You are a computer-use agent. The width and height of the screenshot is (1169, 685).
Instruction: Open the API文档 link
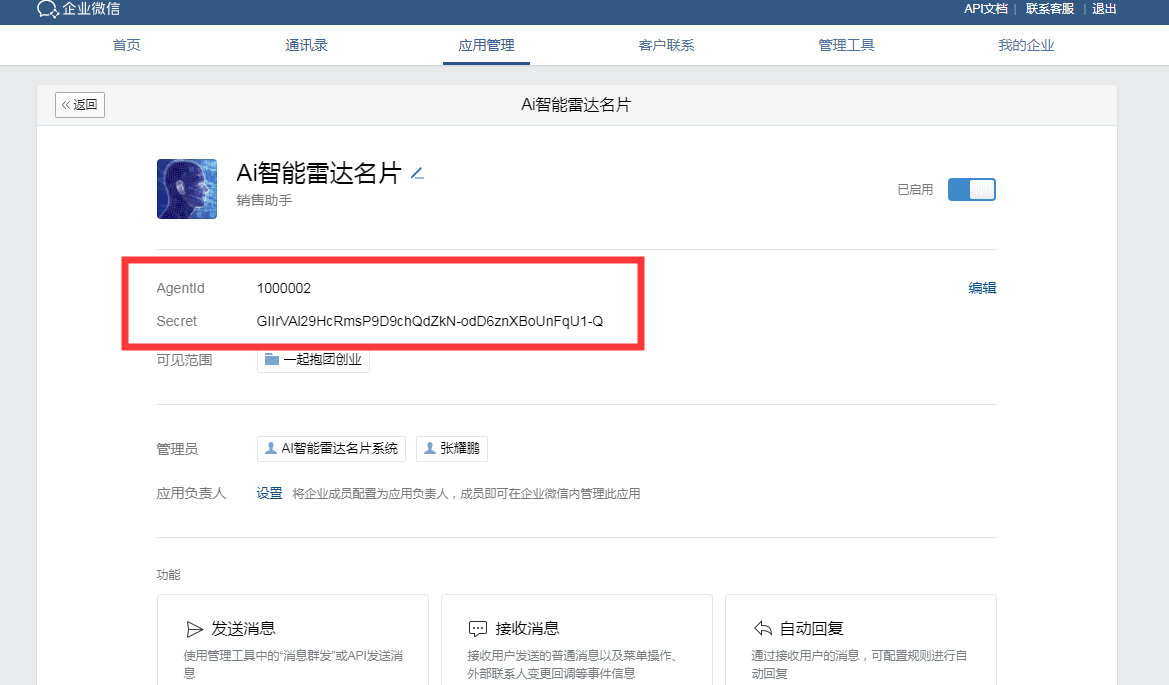[986, 9]
